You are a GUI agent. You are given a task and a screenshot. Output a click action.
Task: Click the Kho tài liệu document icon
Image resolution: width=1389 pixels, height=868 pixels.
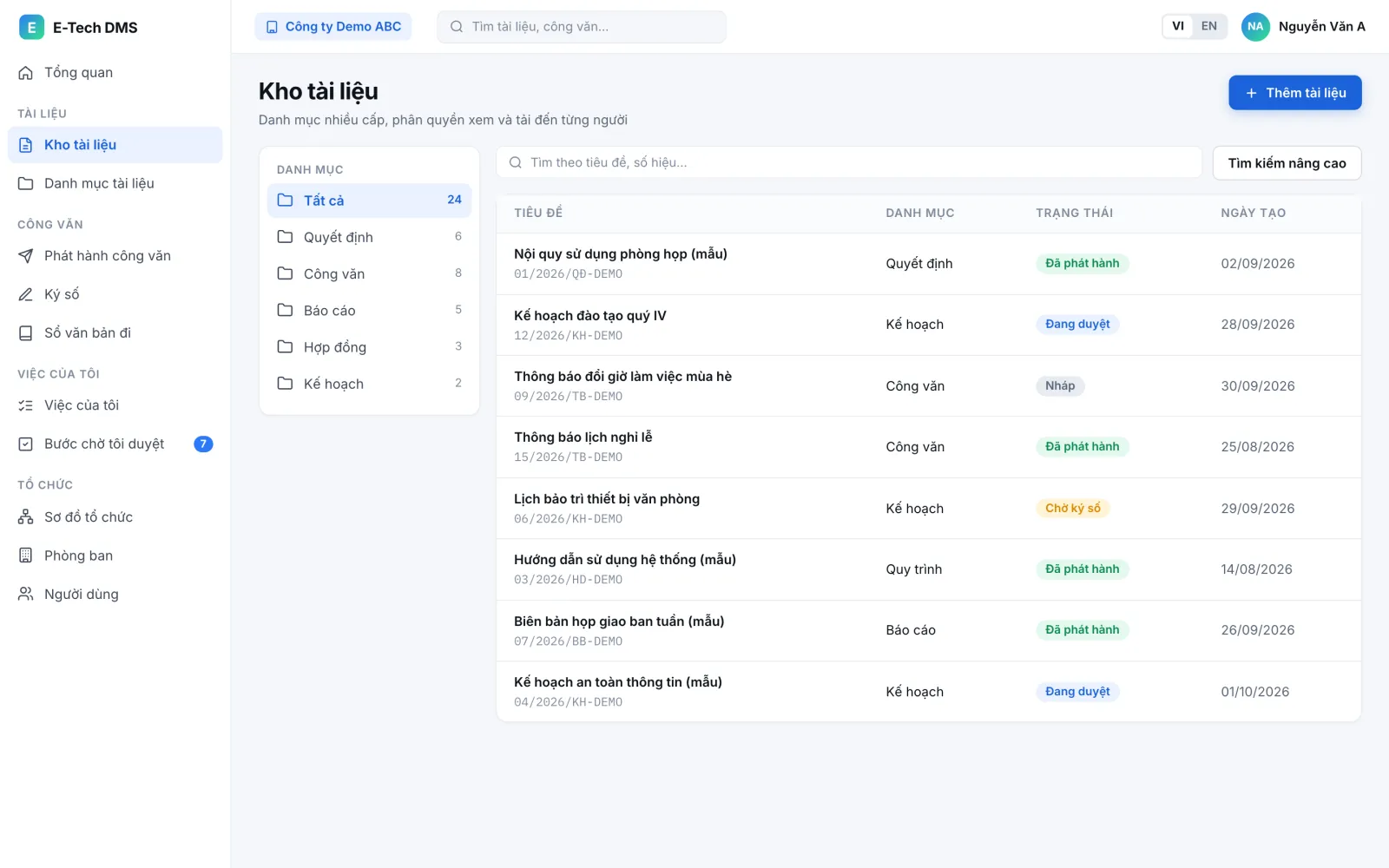pyautogui.click(x=26, y=145)
